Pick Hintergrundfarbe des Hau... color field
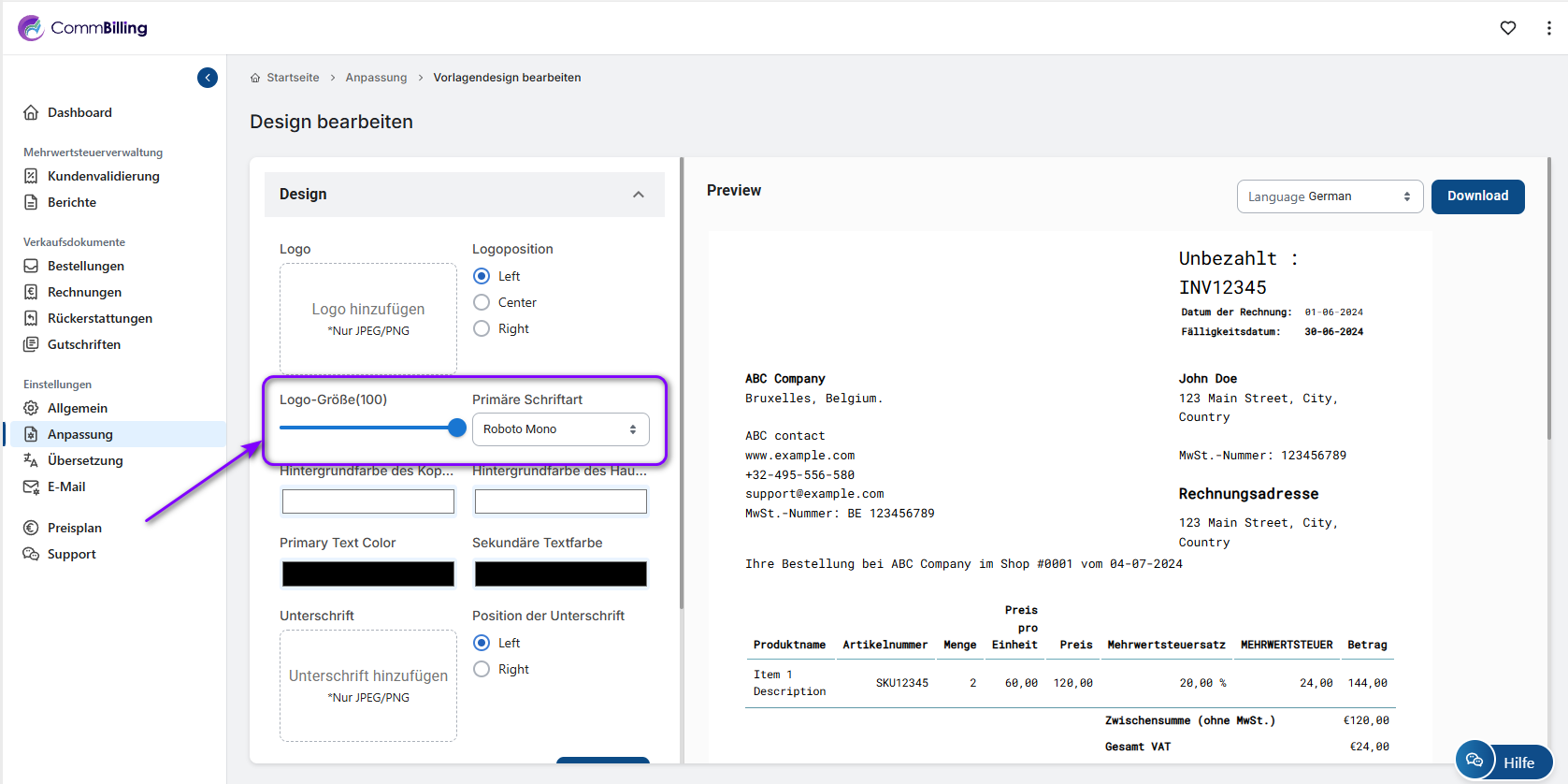The width and height of the screenshot is (1568, 784). (x=561, y=501)
